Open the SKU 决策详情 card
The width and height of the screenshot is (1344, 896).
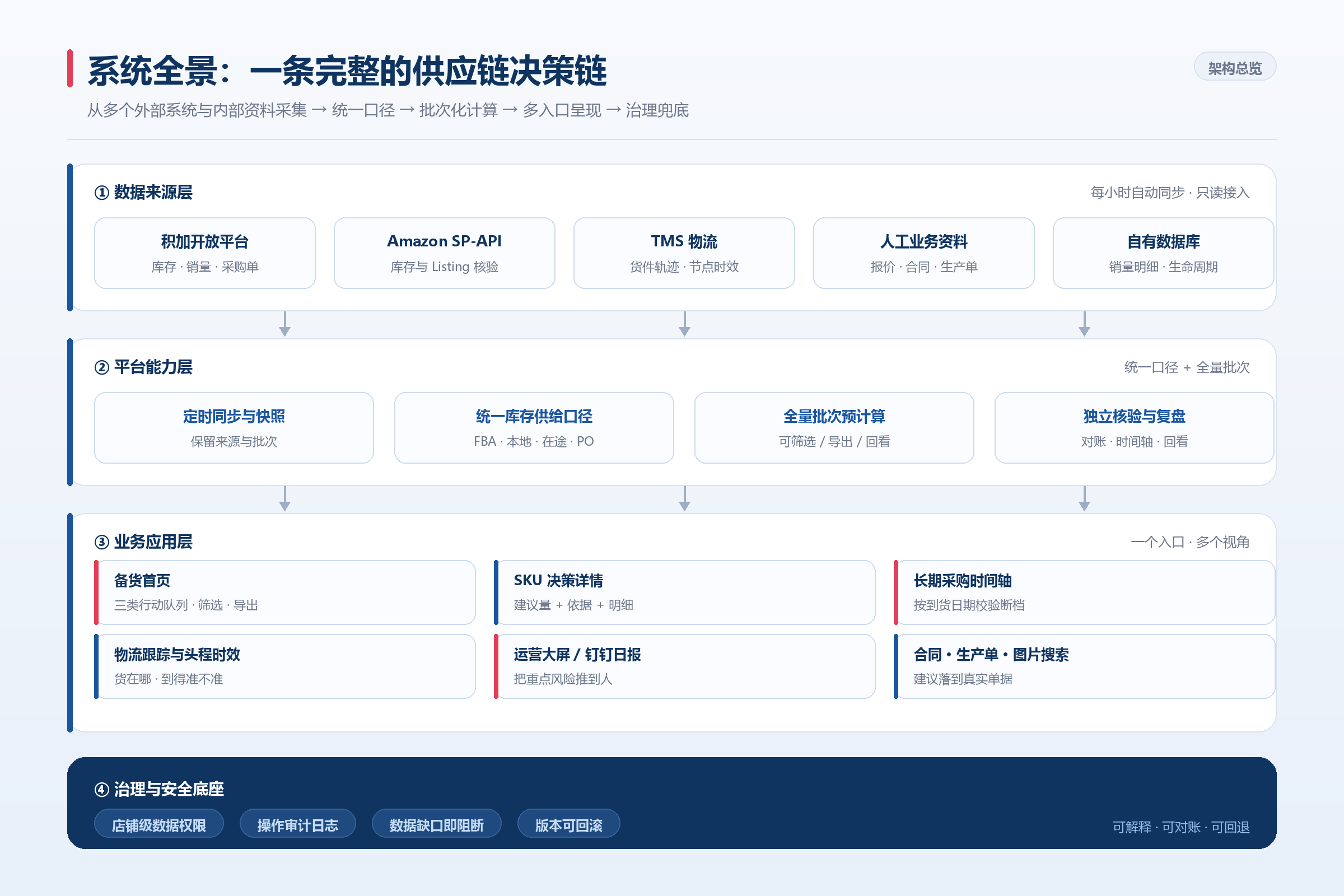pyautogui.click(x=684, y=592)
